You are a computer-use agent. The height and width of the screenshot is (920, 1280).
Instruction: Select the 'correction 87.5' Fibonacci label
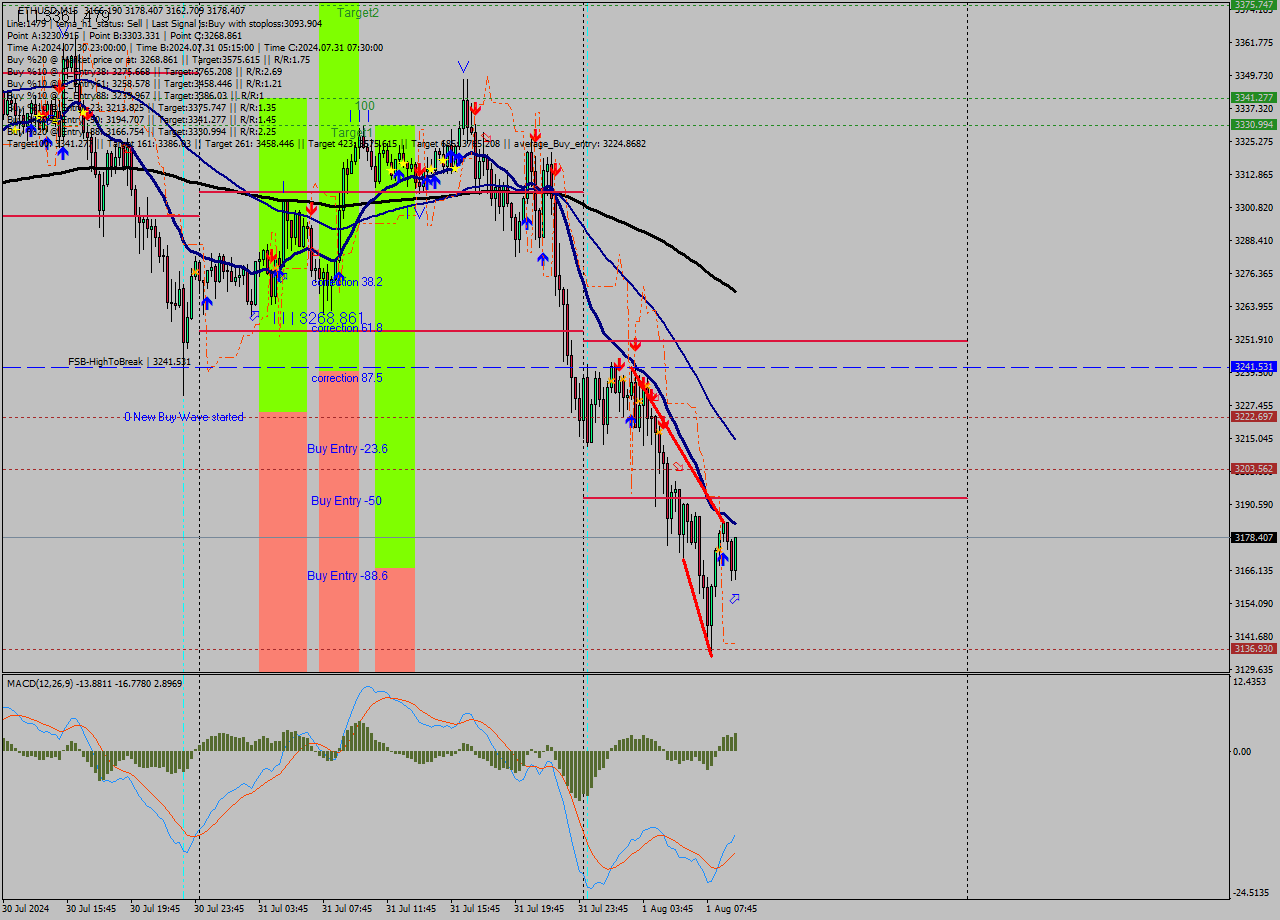pyautogui.click(x=347, y=378)
